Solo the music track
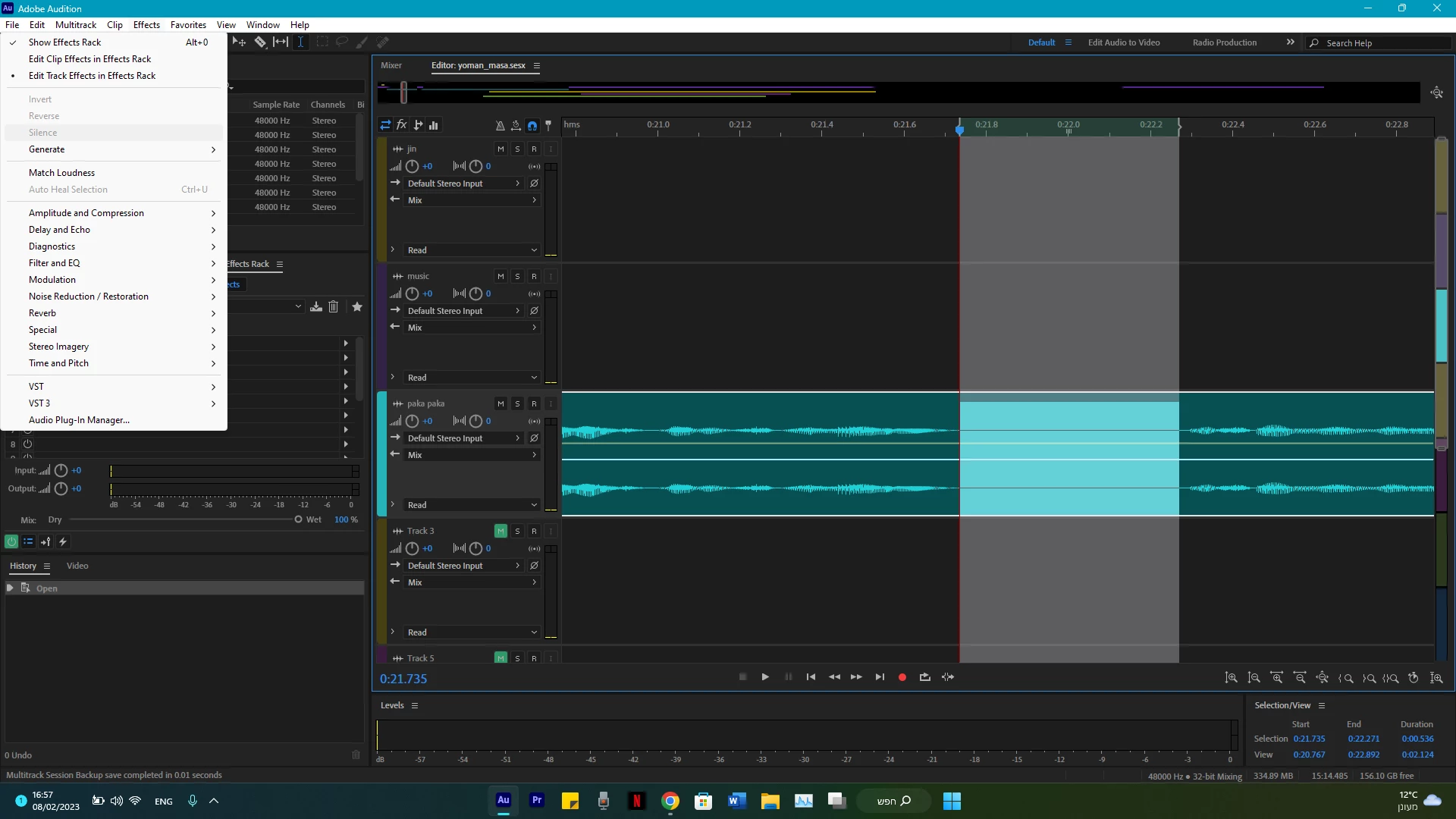 [x=517, y=277]
